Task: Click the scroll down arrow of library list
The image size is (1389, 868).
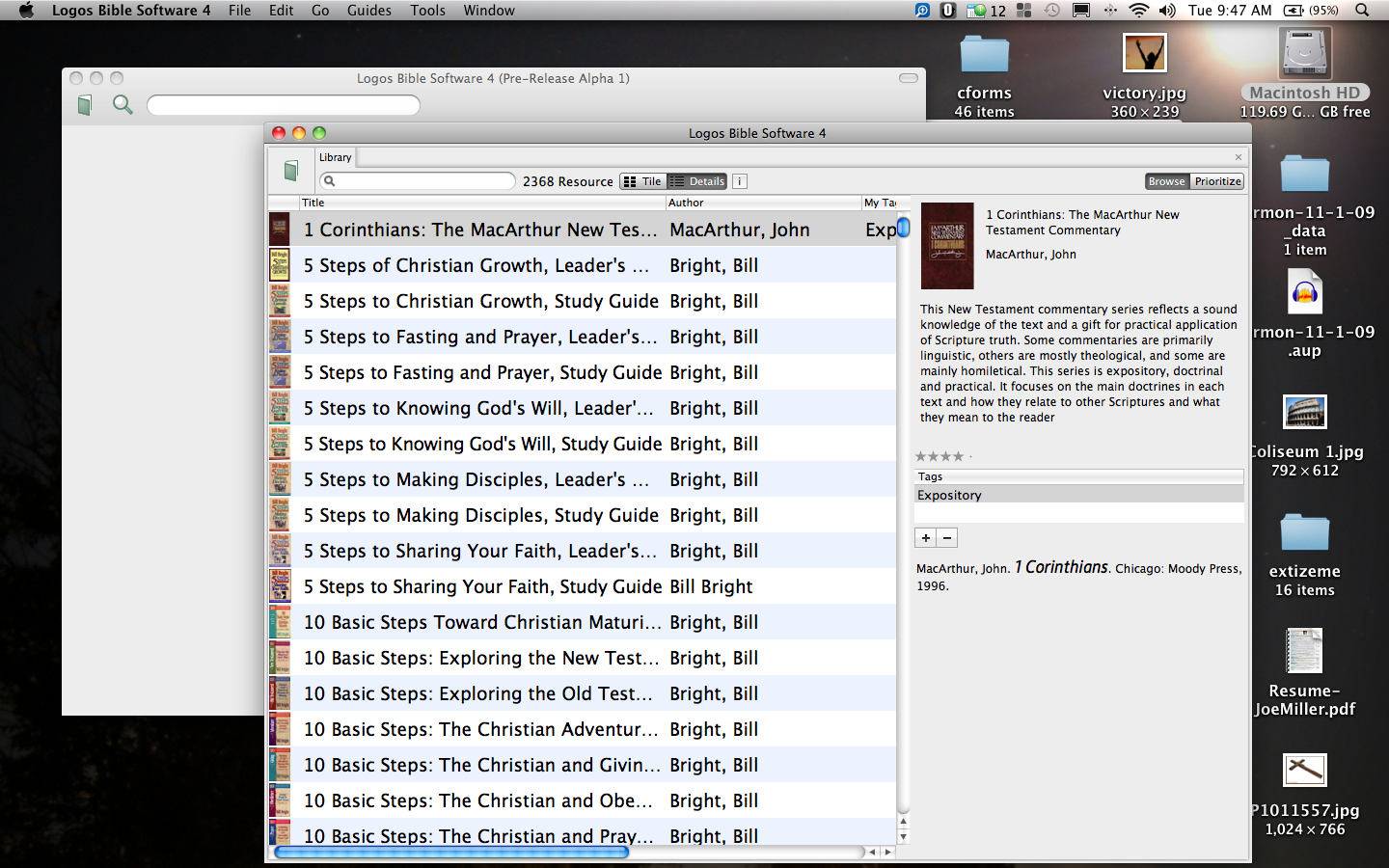Action: tap(903, 837)
